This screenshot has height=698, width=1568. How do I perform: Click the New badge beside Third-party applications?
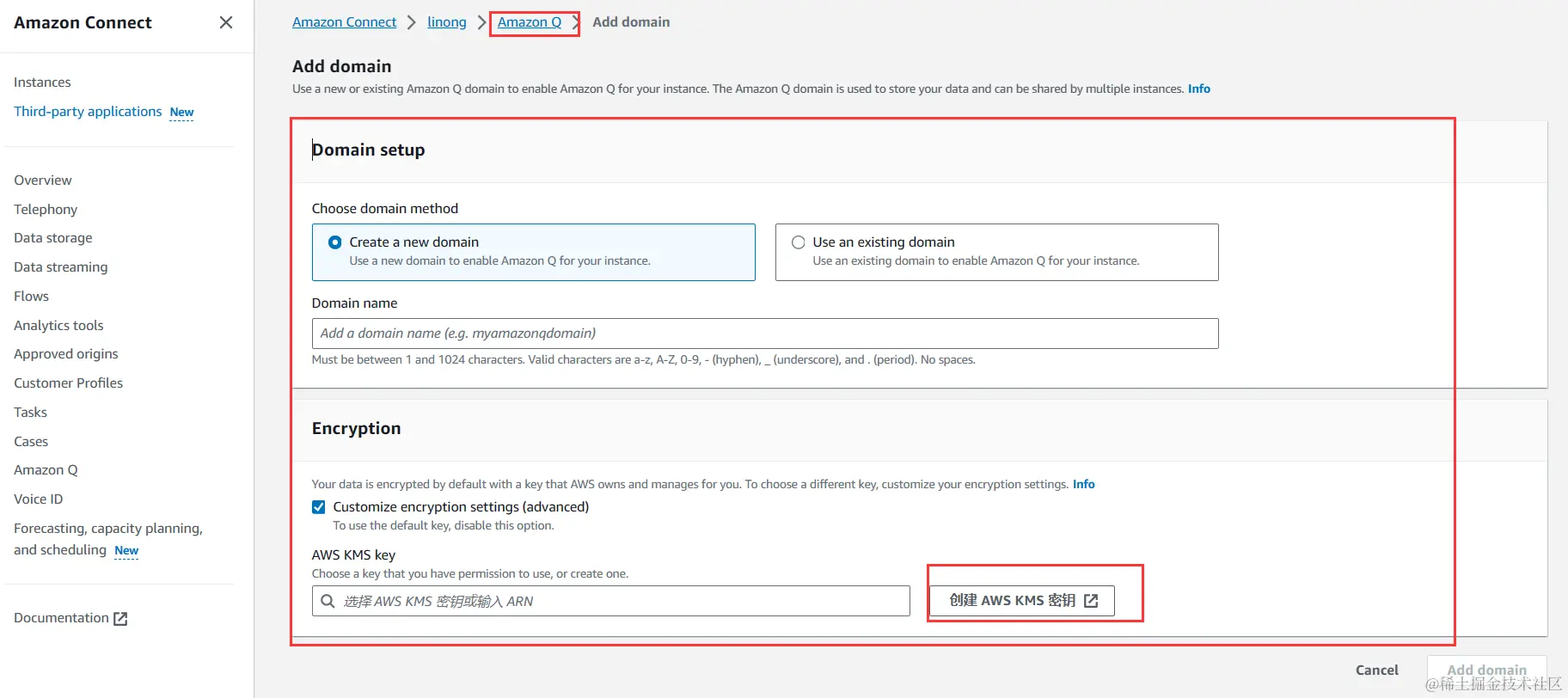[x=181, y=113]
